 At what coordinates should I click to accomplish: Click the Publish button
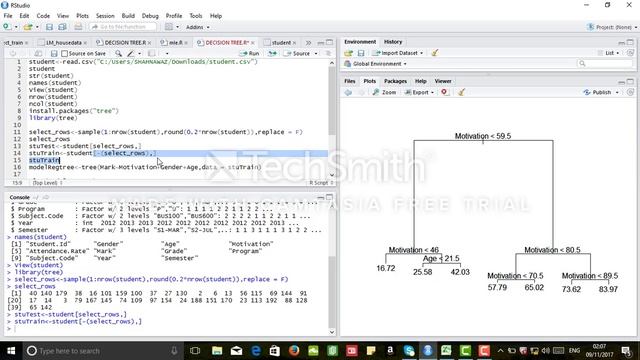pos(598,93)
